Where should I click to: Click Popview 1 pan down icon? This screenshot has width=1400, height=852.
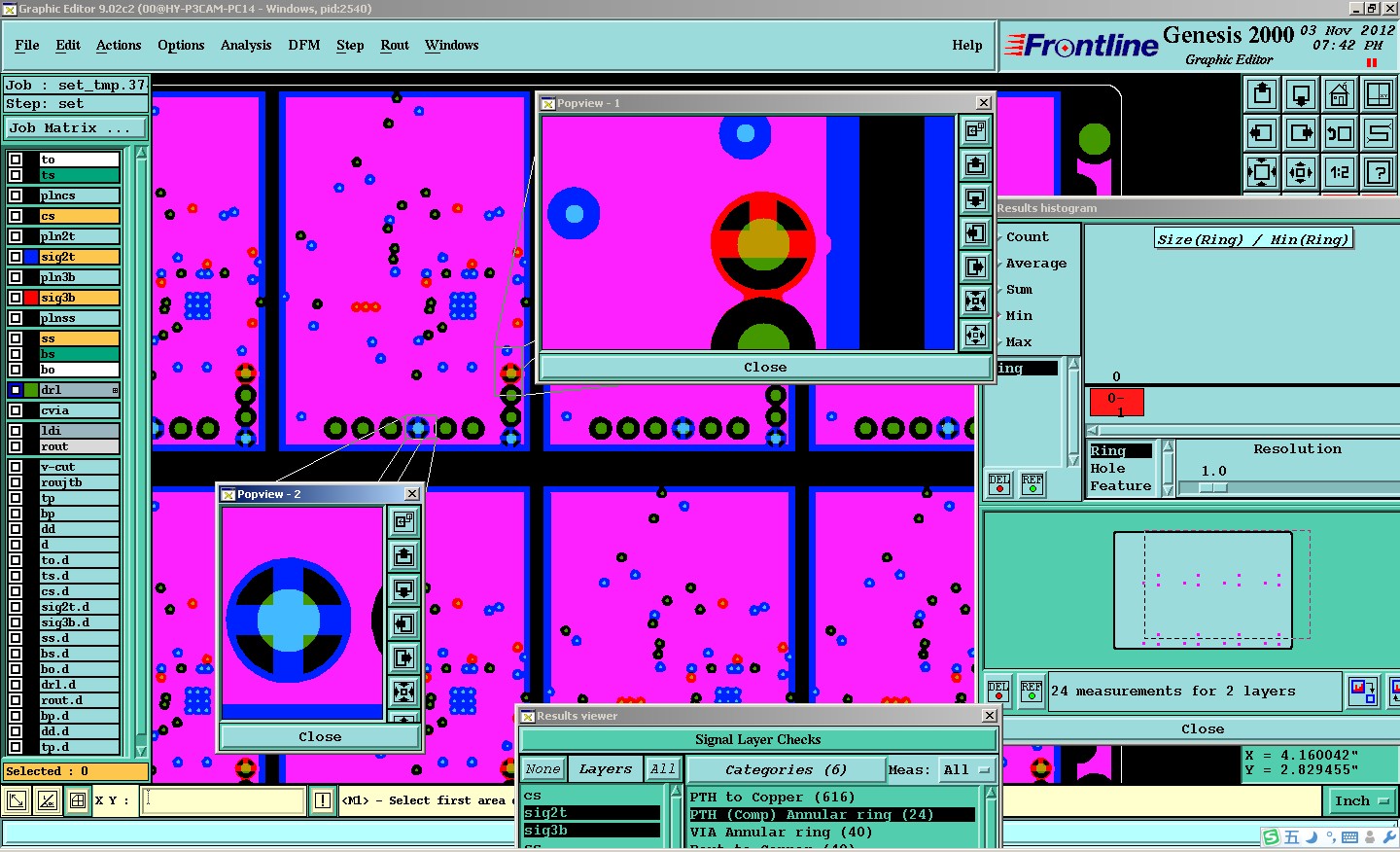click(976, 198)
